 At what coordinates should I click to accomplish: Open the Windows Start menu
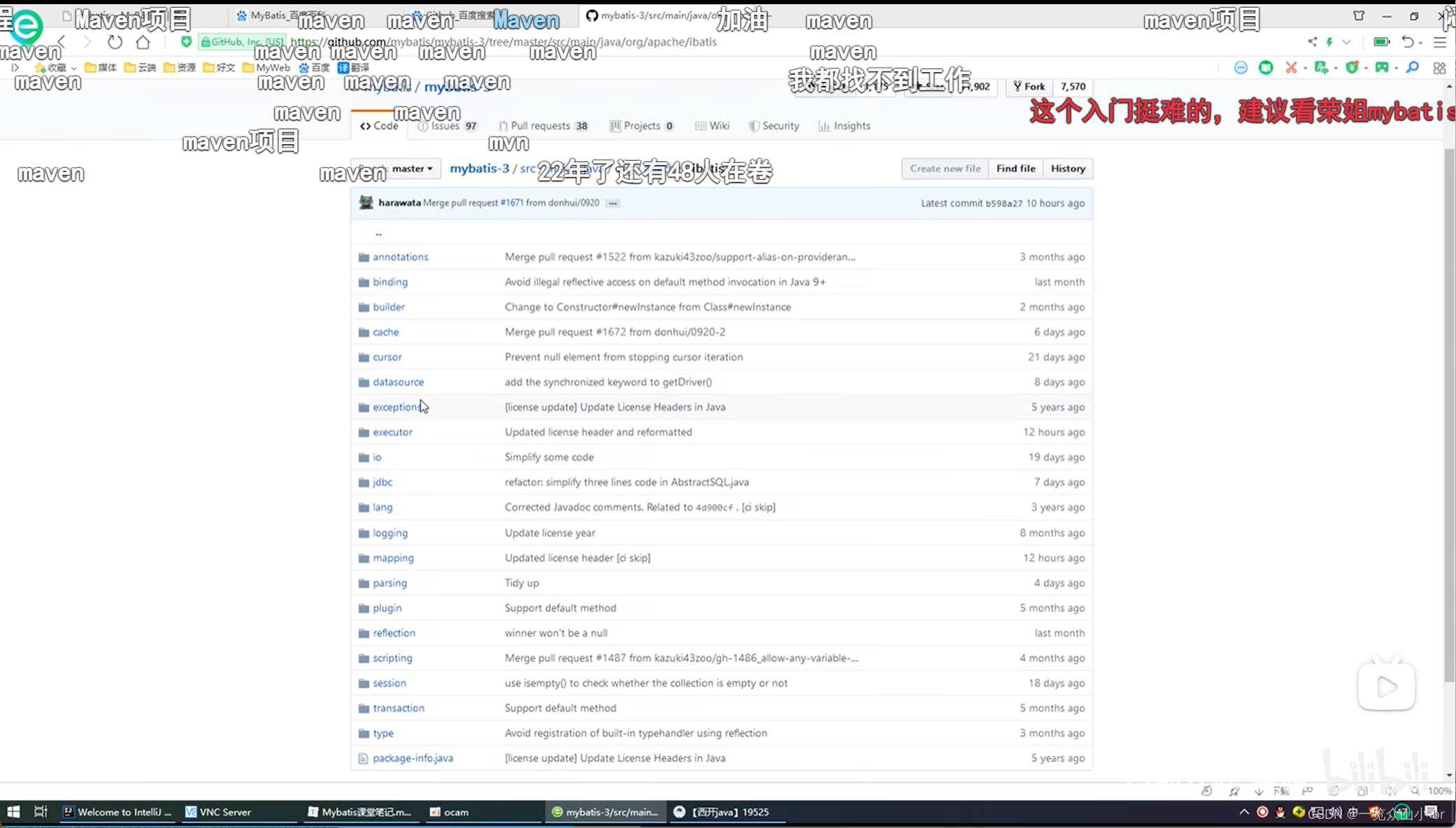pos(13,812)
